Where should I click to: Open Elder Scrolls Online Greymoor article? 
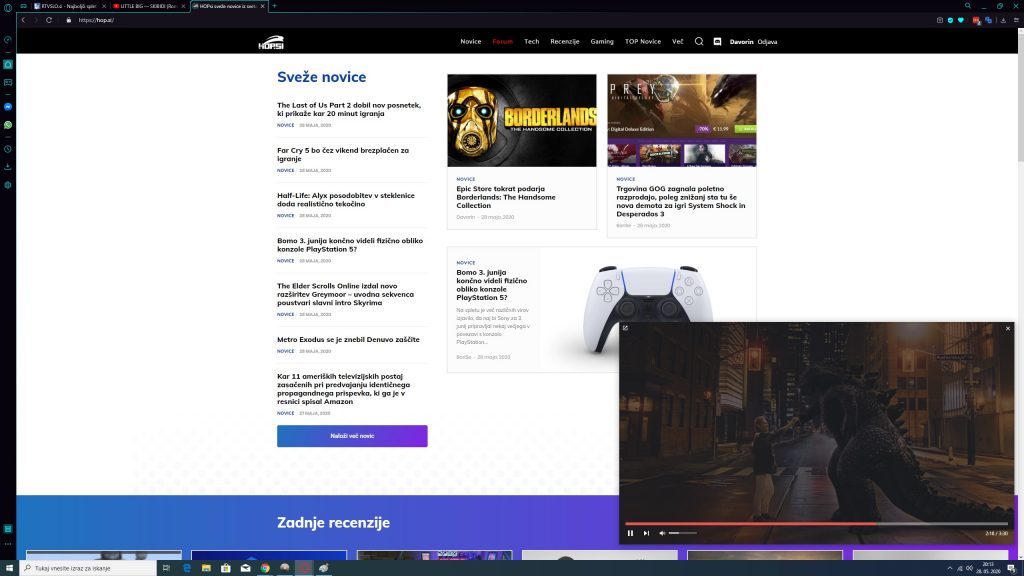[345, 294]
